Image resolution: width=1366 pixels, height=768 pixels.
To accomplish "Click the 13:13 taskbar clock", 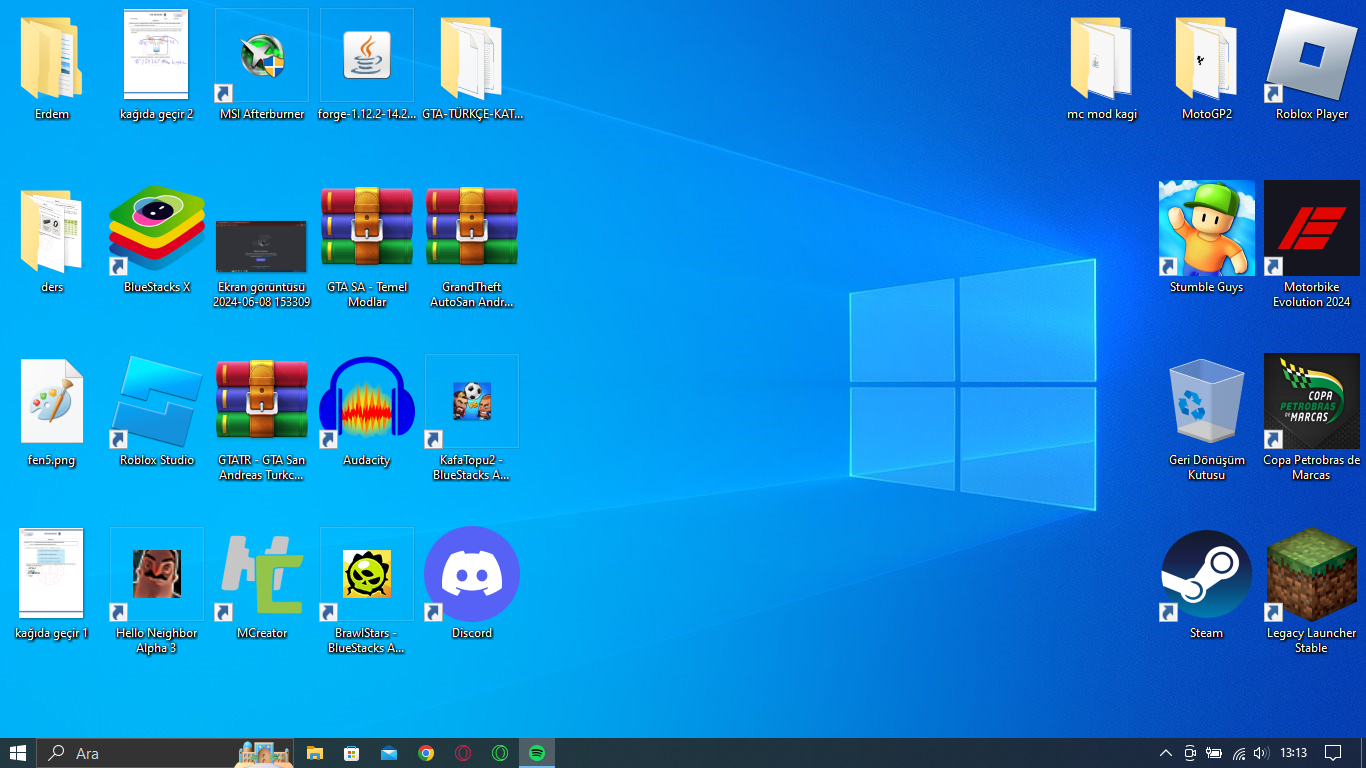I will [x=1294, y=753].
